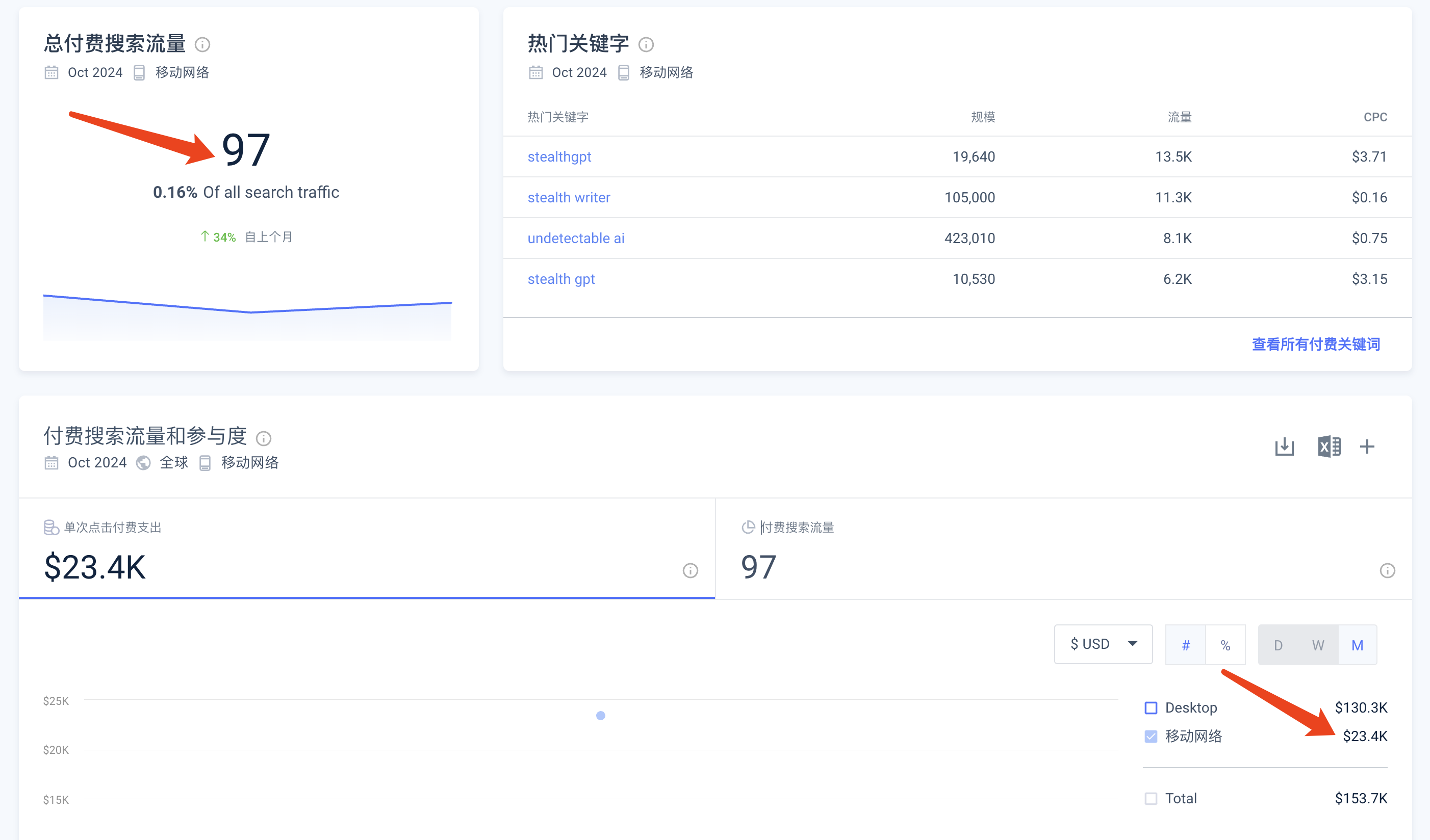The image size is (1430, 840).
Task: Download chart as image icon
Action: click(x=1284, y=447)
